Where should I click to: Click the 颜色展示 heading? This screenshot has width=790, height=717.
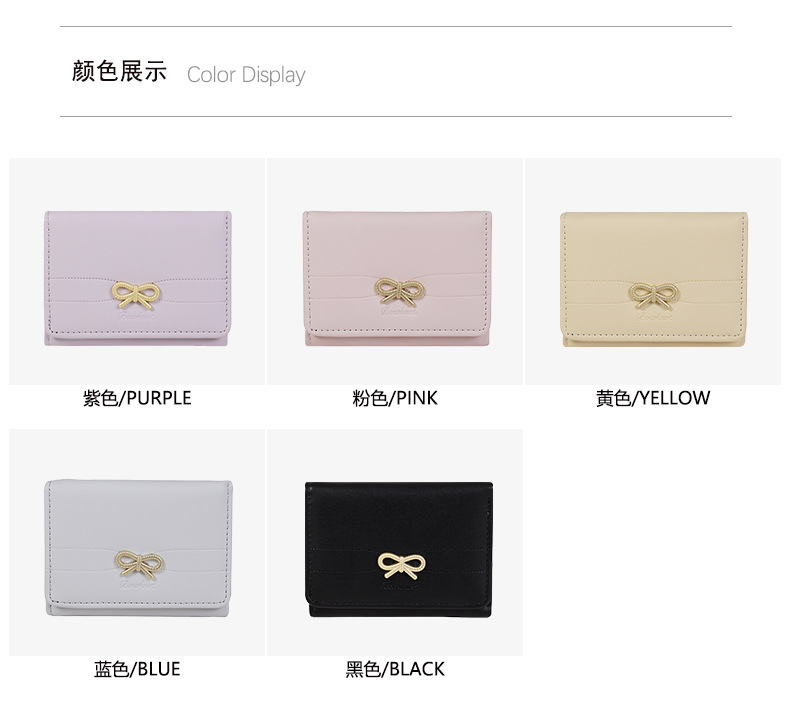coord(119,71)
